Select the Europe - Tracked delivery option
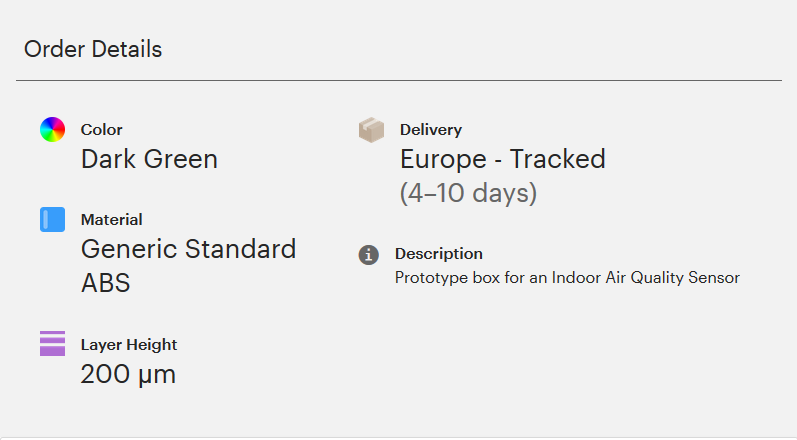797x440 pixels. click(502, 159)
